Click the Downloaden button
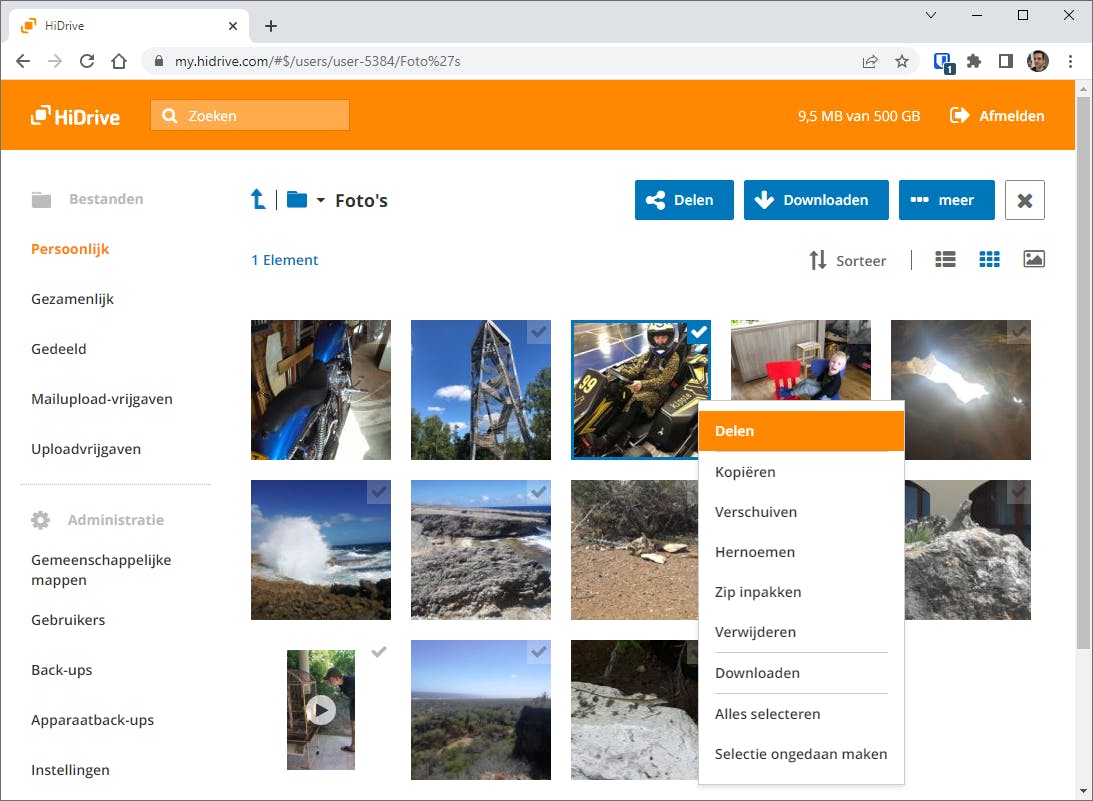 (816, 199)
